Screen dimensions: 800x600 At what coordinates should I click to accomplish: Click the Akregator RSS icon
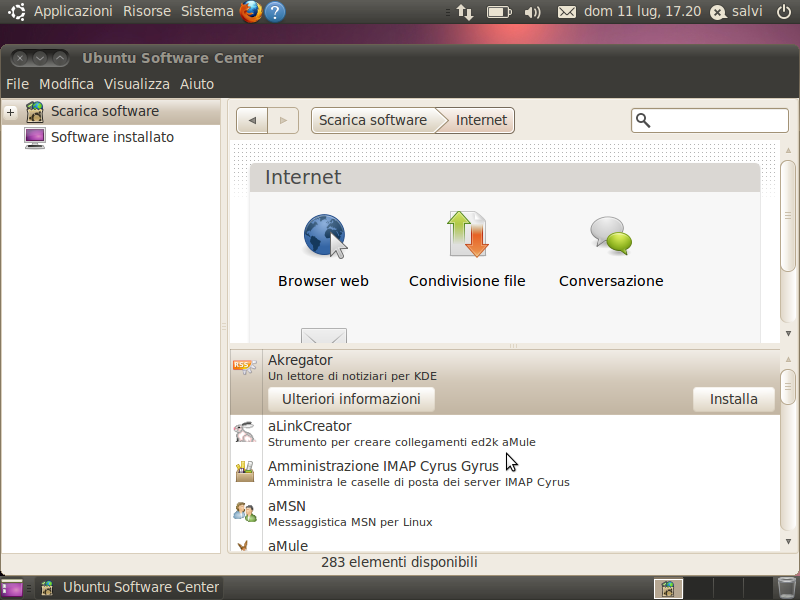pyautogui.click(x=245, y=366)
